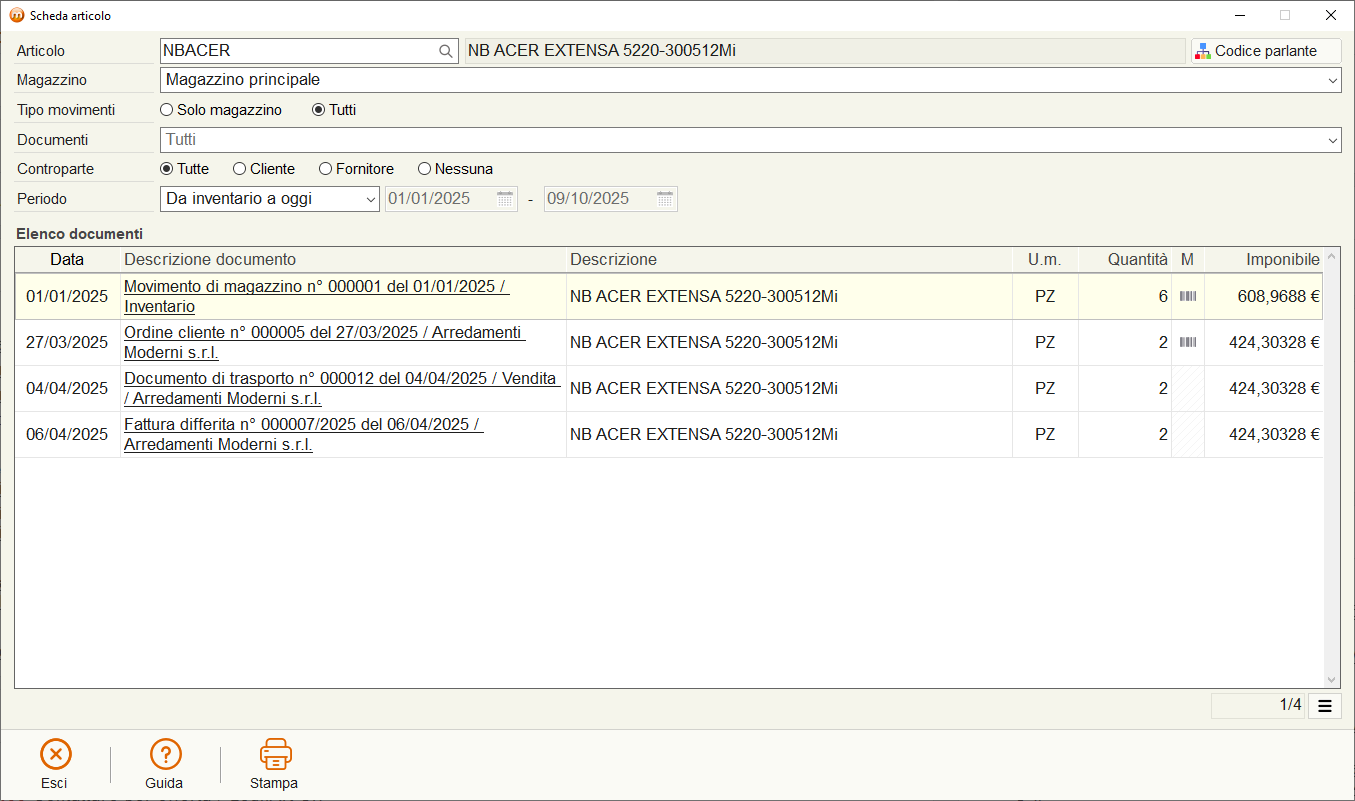The height and width of the screenshot is (801, 1355).
Task: Click the Esci exit icon
Action: pos(55,754)
